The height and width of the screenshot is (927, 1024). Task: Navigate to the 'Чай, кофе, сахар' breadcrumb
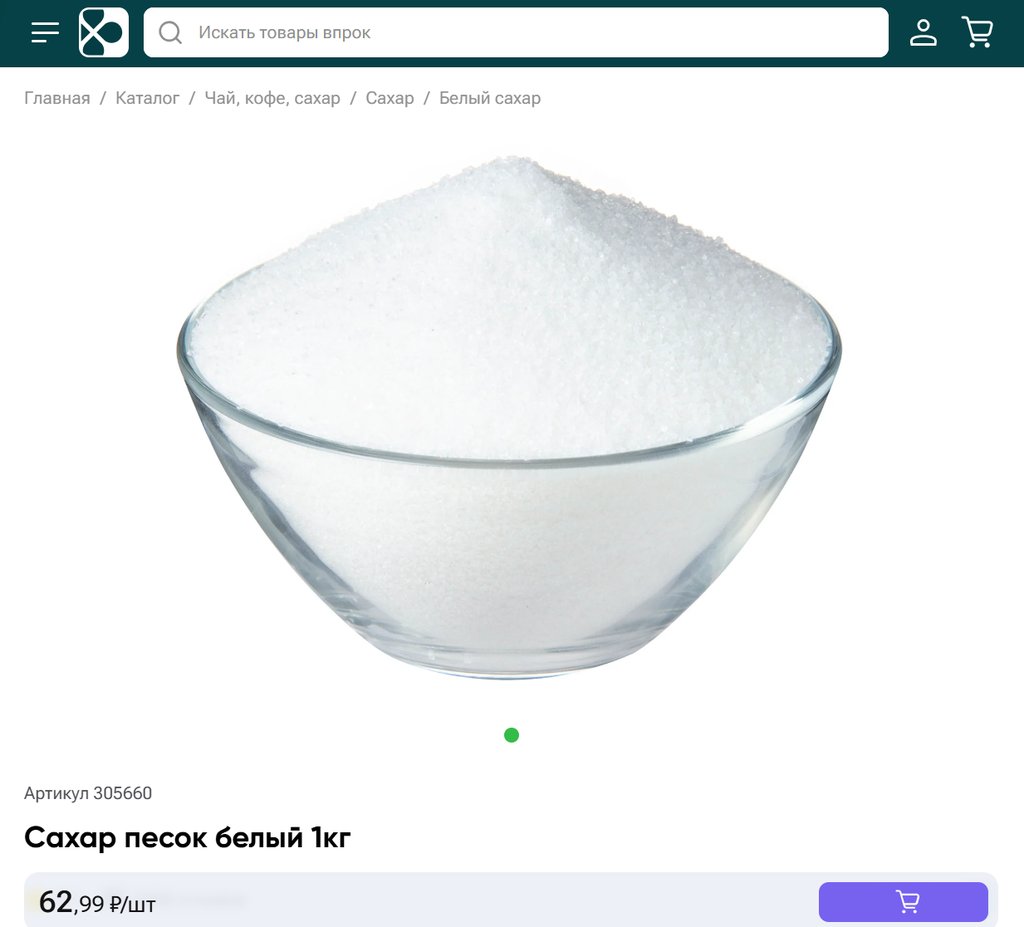tap(272, 98)
